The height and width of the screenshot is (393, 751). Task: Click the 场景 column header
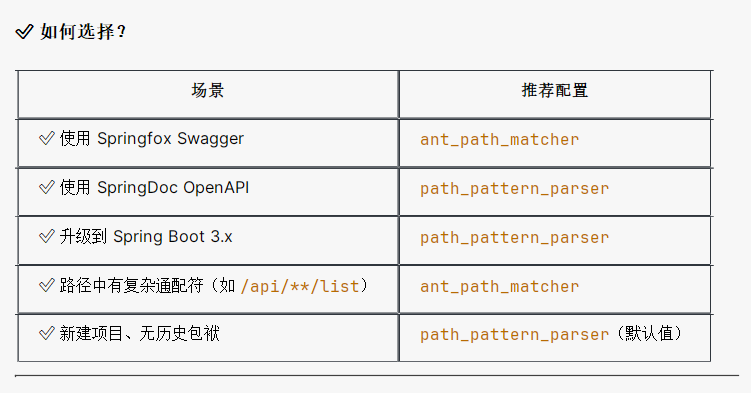click(x=207, y=90)
